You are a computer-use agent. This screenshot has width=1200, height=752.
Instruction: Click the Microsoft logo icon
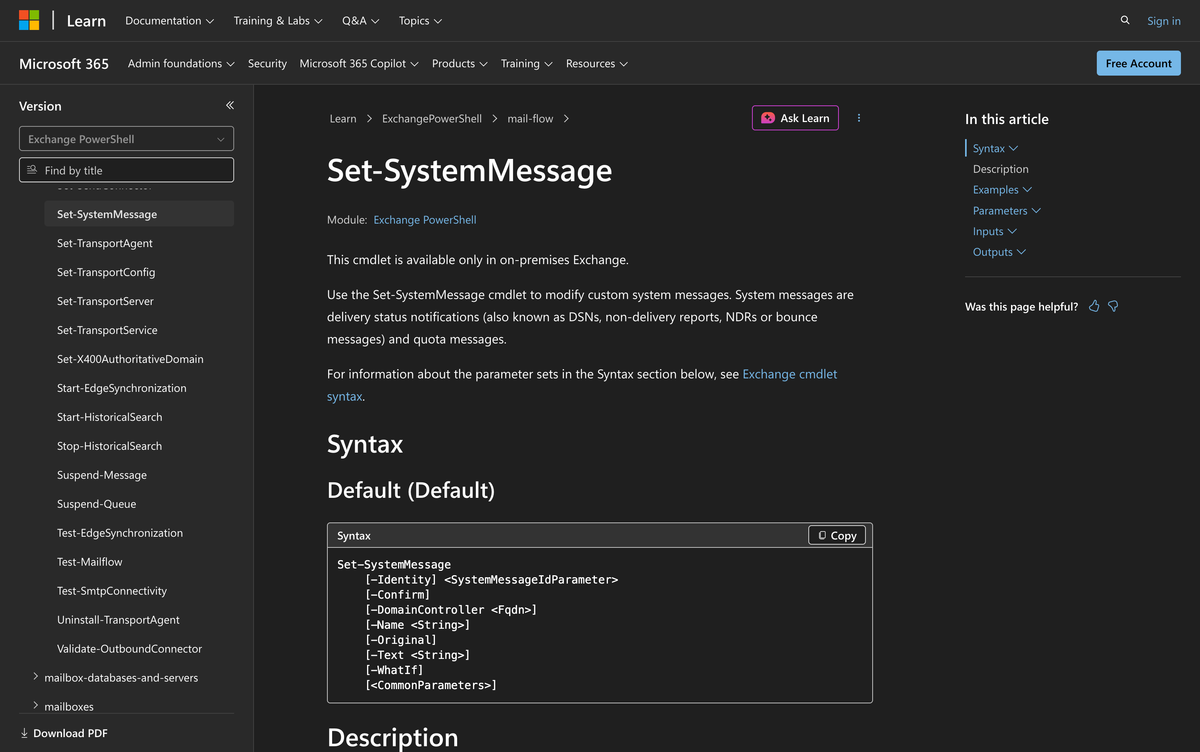tap(29, 20)
